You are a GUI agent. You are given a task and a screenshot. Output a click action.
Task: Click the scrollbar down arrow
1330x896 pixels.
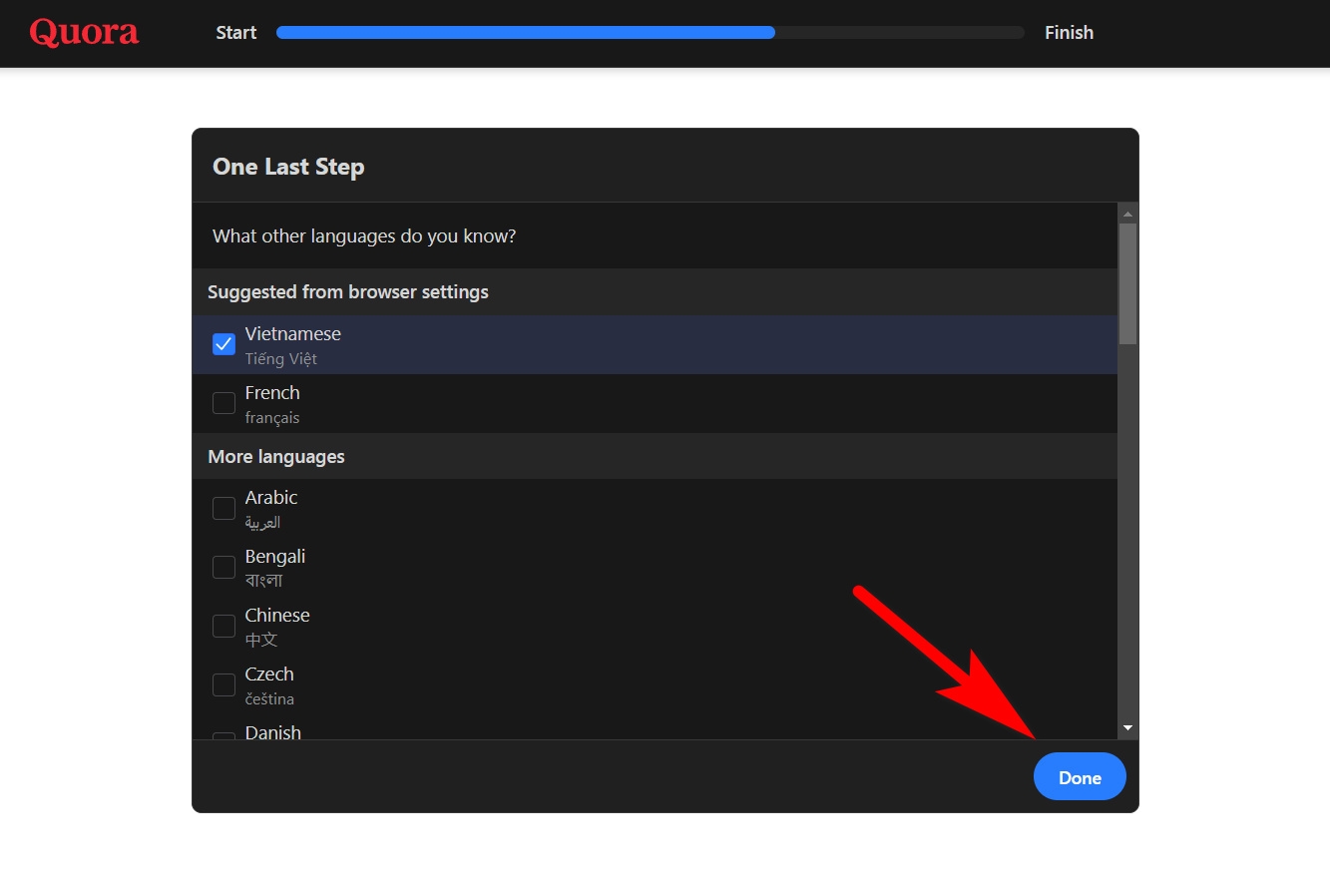pyautogui.click(x=1127, y=728)
